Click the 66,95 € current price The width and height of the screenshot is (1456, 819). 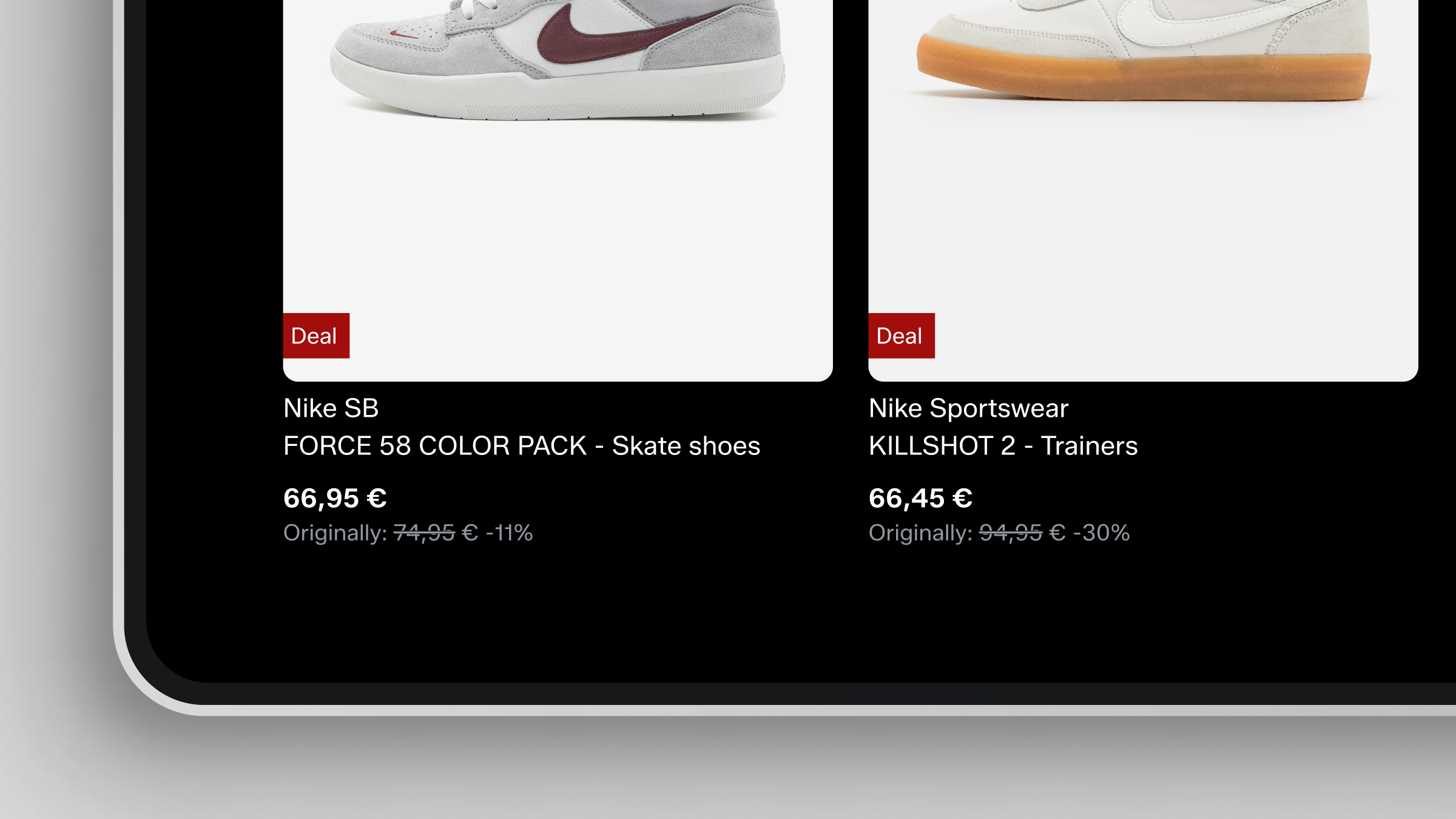pyautogui.click(x=335, y=498)
